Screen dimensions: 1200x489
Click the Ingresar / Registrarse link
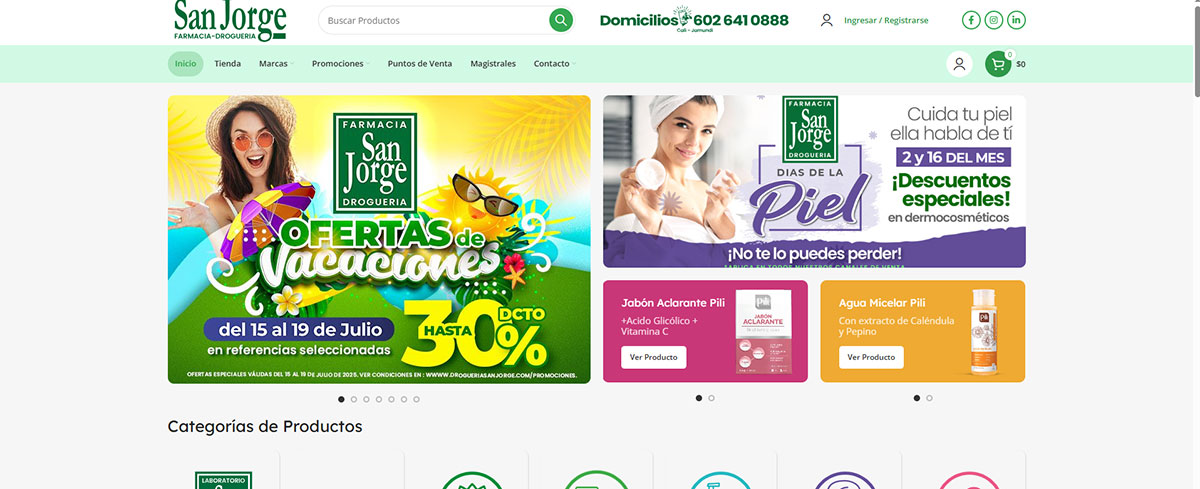click(886, 20)
